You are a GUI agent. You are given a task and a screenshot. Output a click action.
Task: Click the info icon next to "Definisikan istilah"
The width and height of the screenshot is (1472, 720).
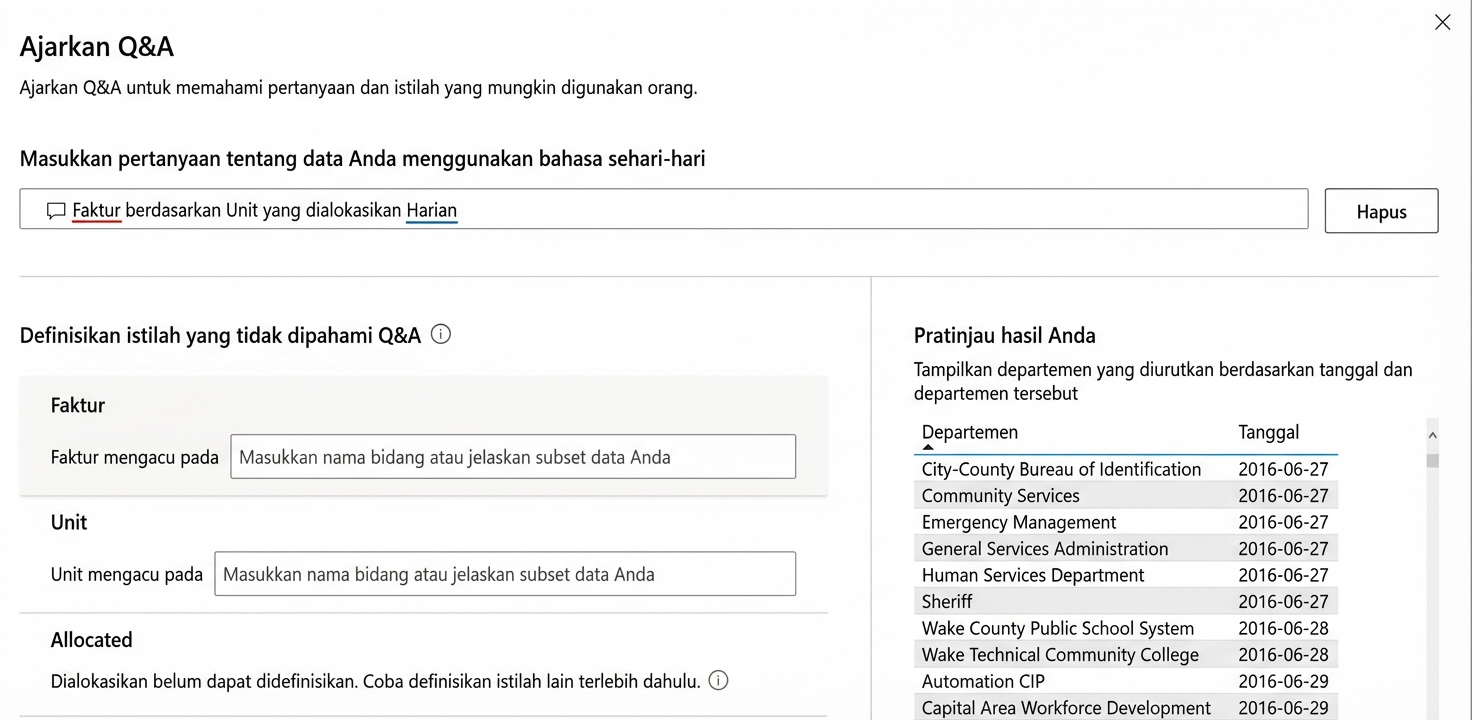[440, 334]
